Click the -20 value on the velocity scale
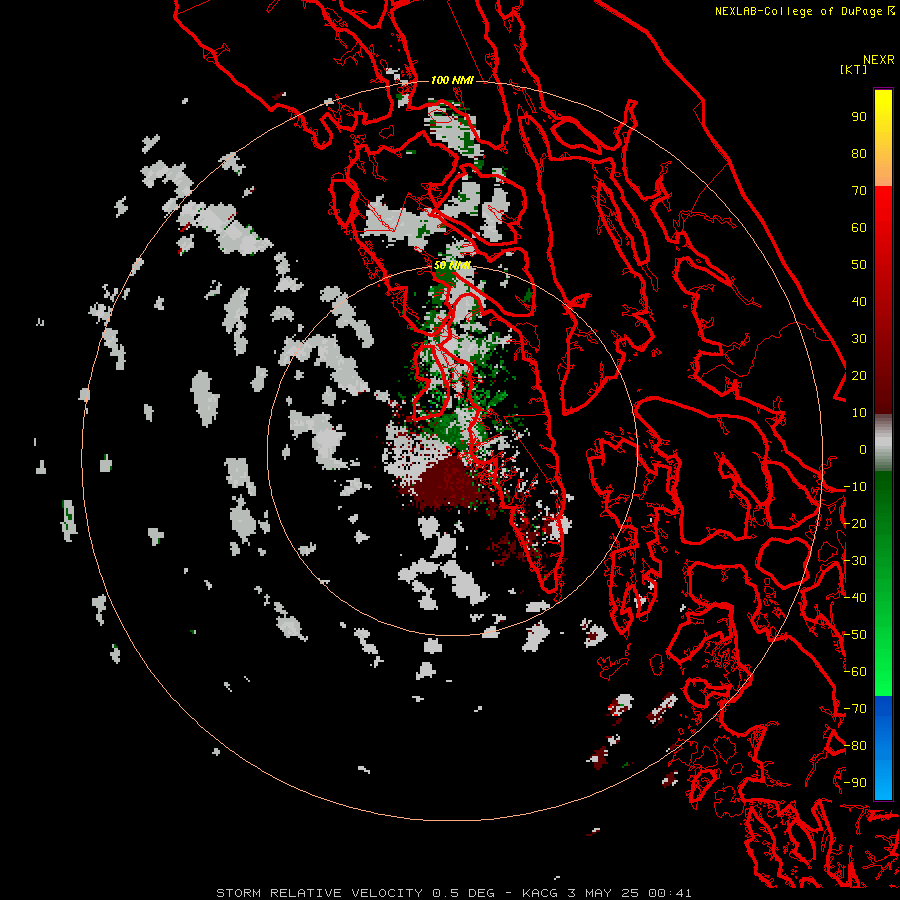Viewport: 900px width, 900px height. tap(855, 523)
